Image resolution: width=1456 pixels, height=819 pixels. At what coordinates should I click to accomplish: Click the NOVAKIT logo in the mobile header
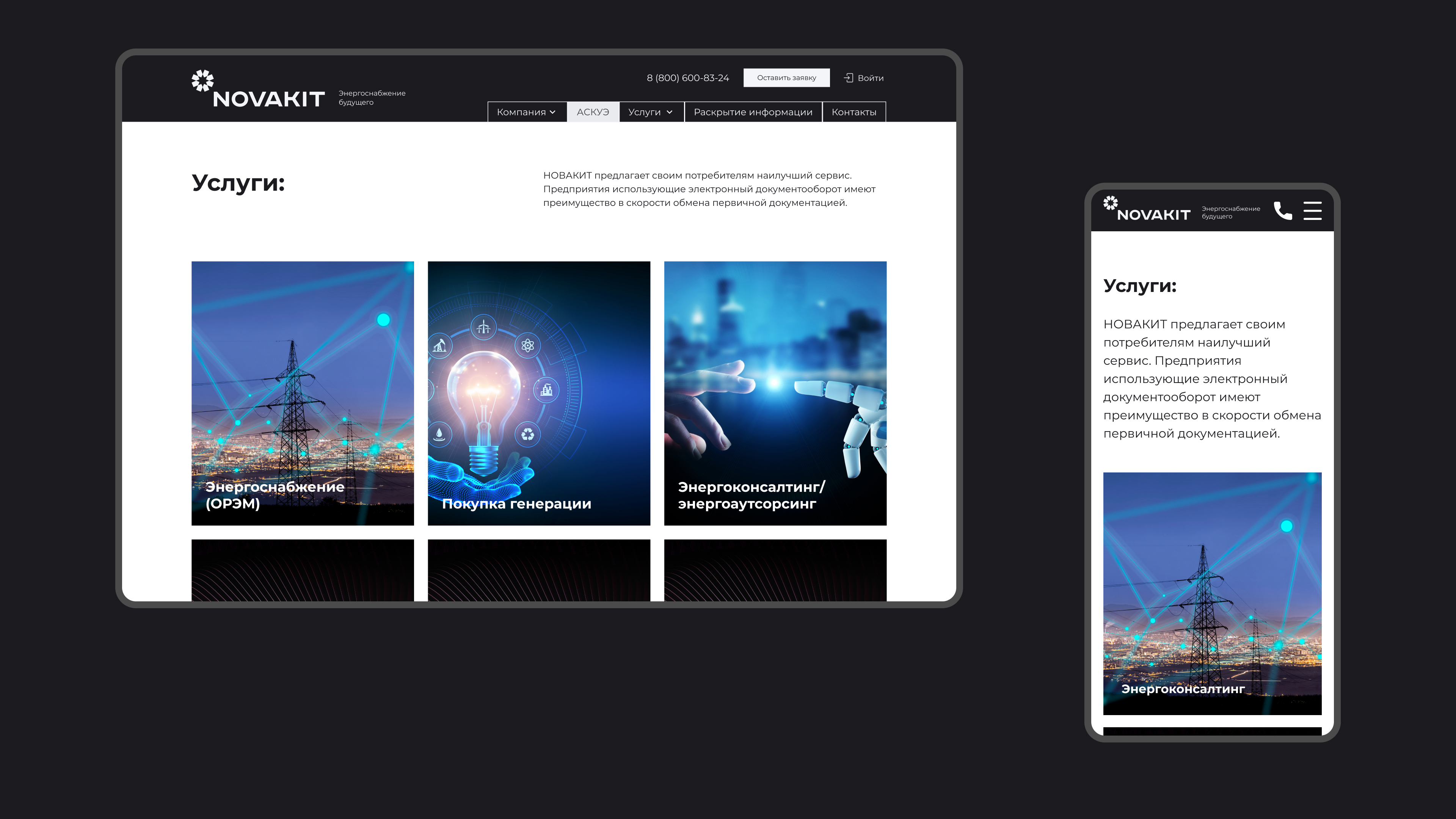pyautogui.click(x=1147, y=209)
